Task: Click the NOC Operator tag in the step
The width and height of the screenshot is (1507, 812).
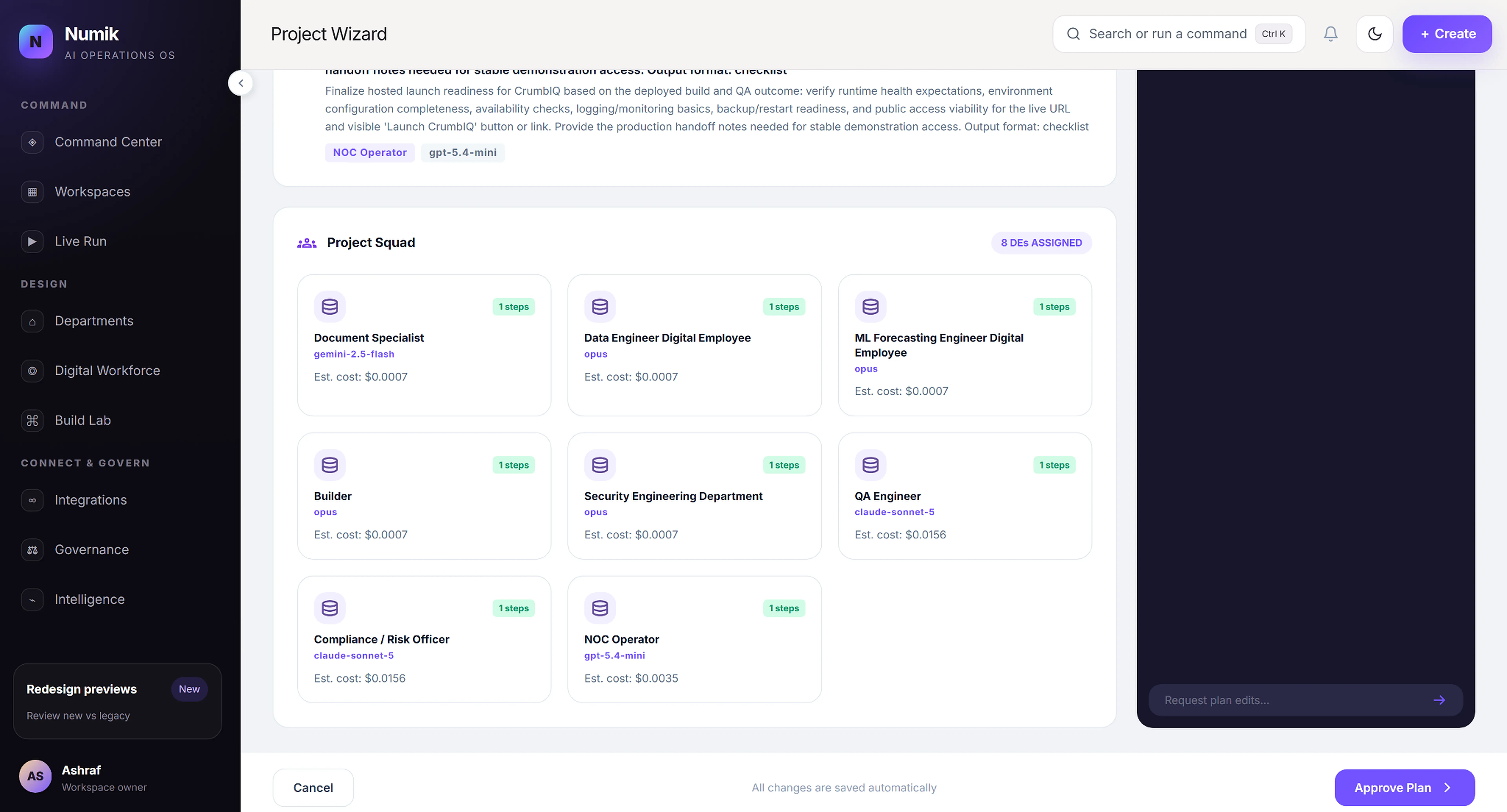Action: 370,153
